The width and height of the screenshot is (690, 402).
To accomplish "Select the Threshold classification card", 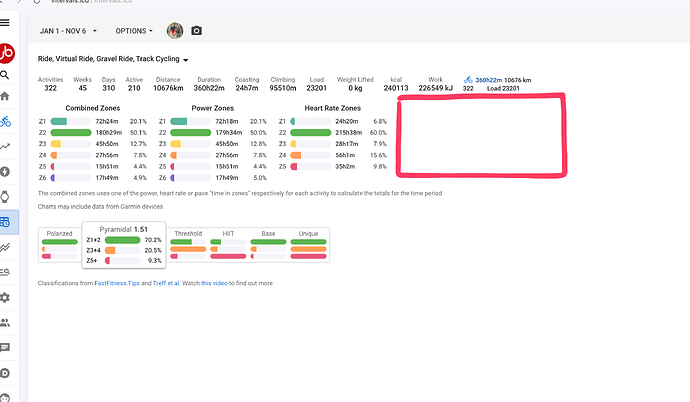I will [187, 245].
